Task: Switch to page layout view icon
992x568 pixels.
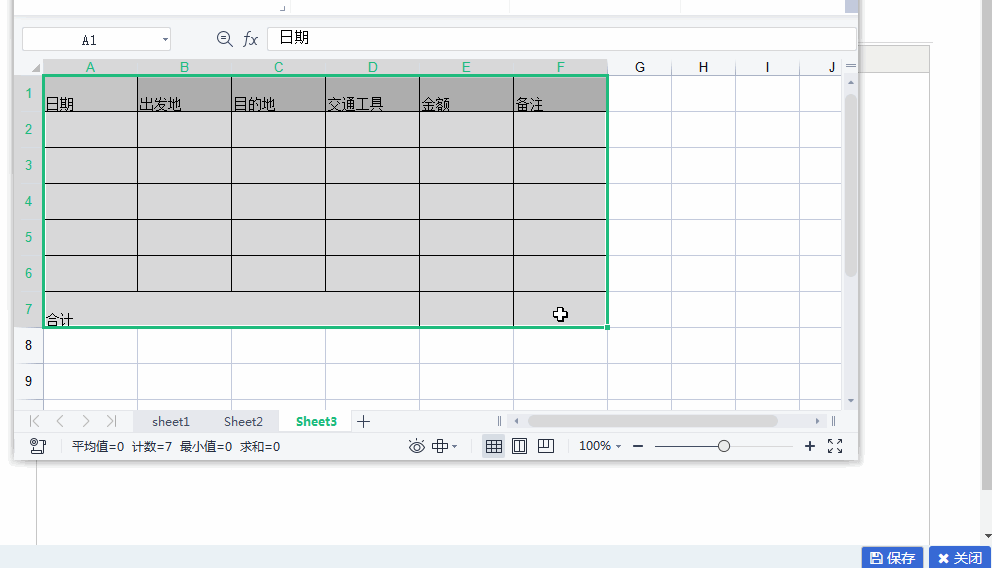Action: pos(519,447)
